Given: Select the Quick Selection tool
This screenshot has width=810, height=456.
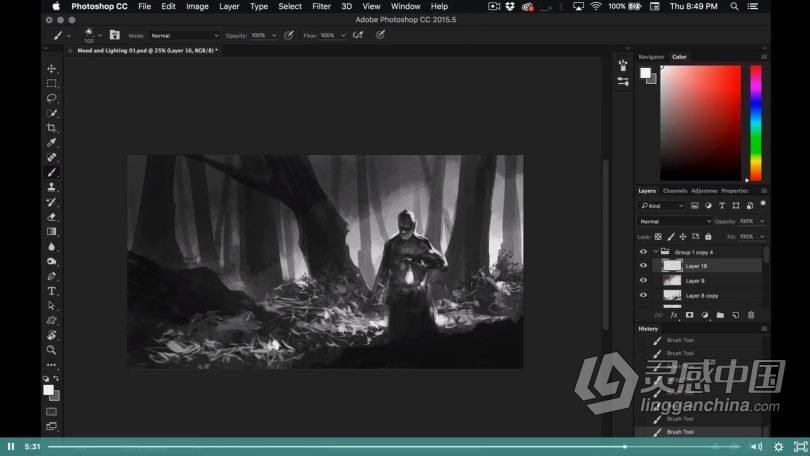Looking at the screenshot, I should pos(51,113).
